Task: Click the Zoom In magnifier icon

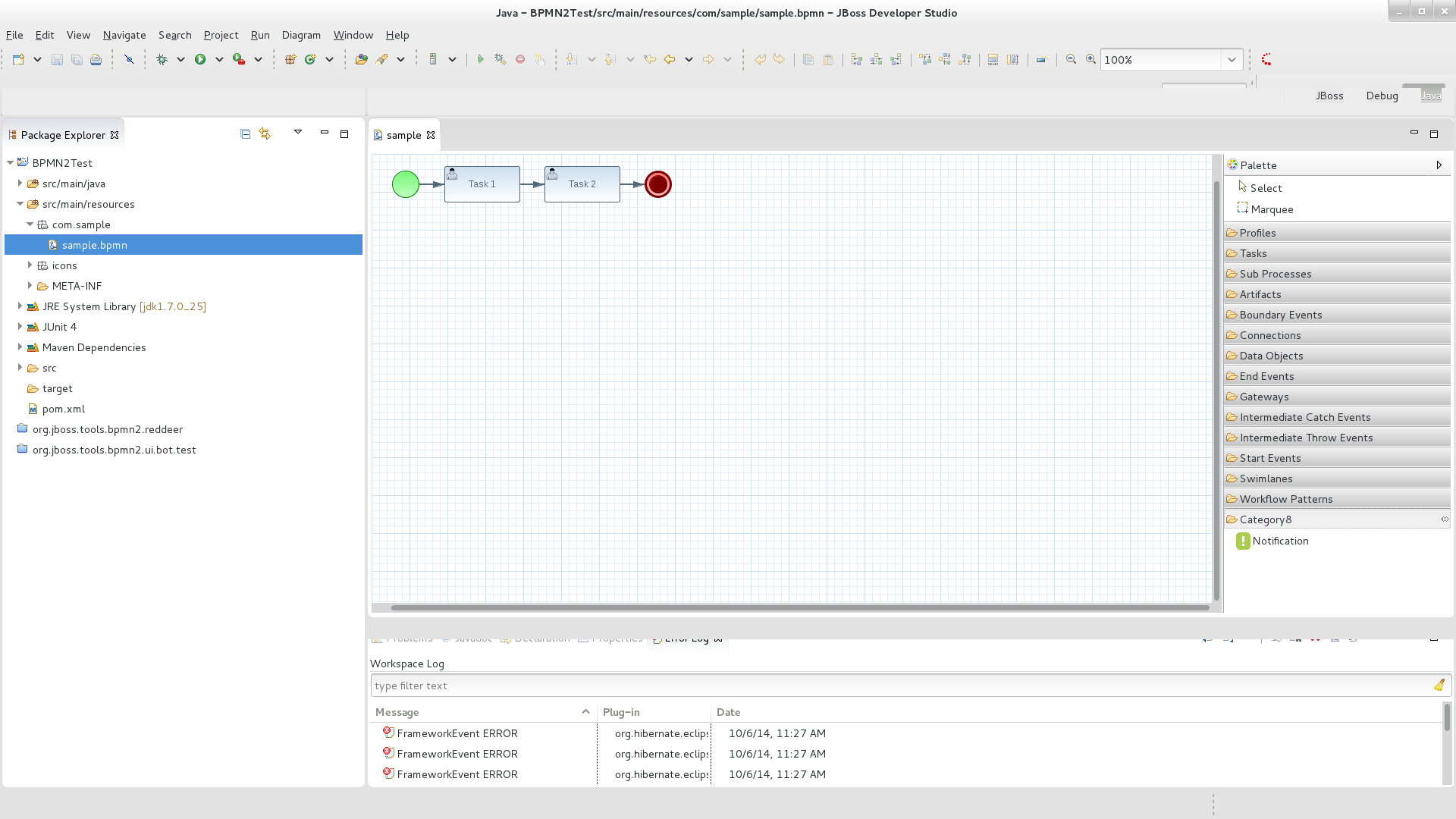Action: coord(1090,59)
